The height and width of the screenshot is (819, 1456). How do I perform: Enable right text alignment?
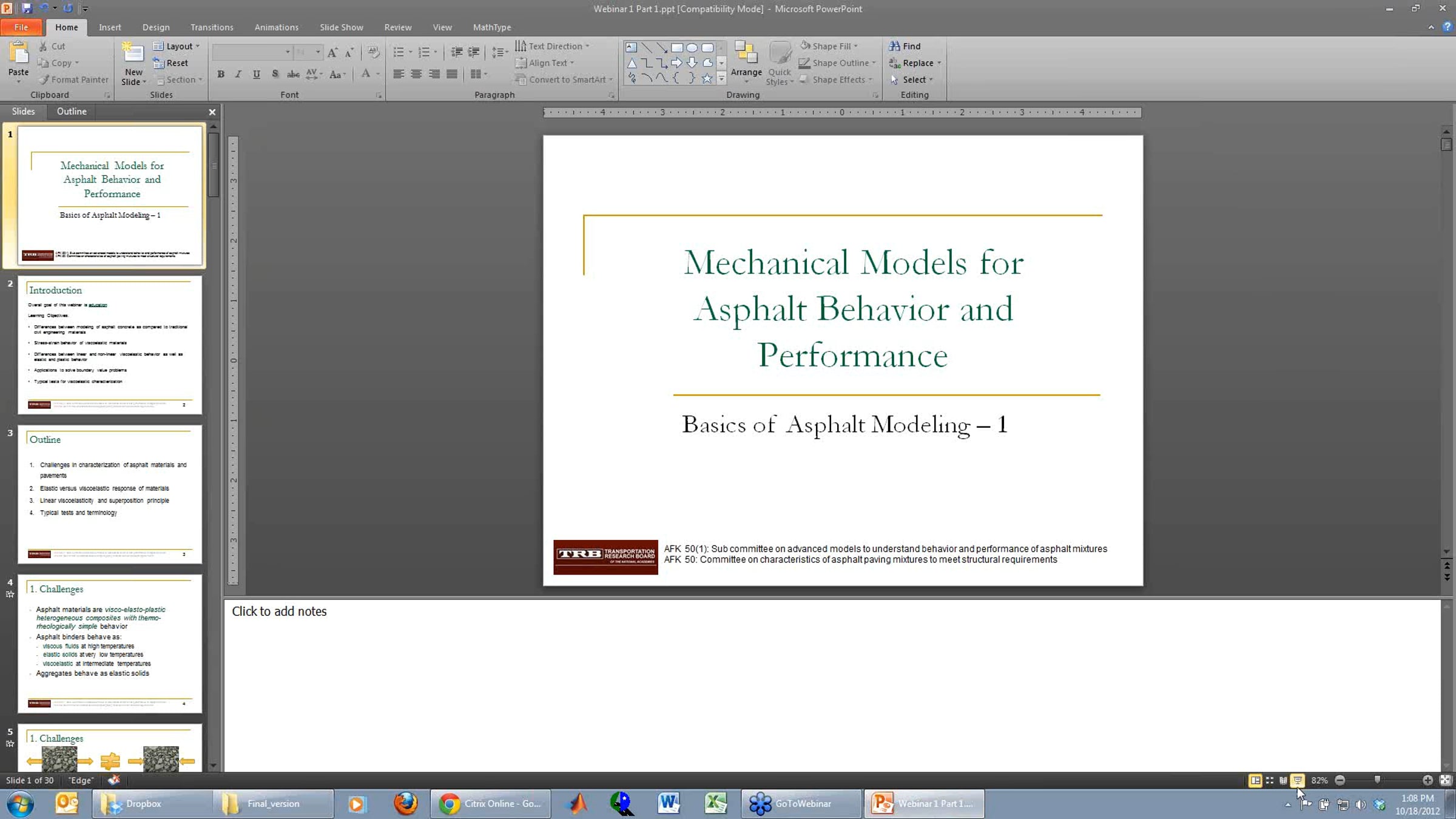pyautogui.click(x=434, y=74)
